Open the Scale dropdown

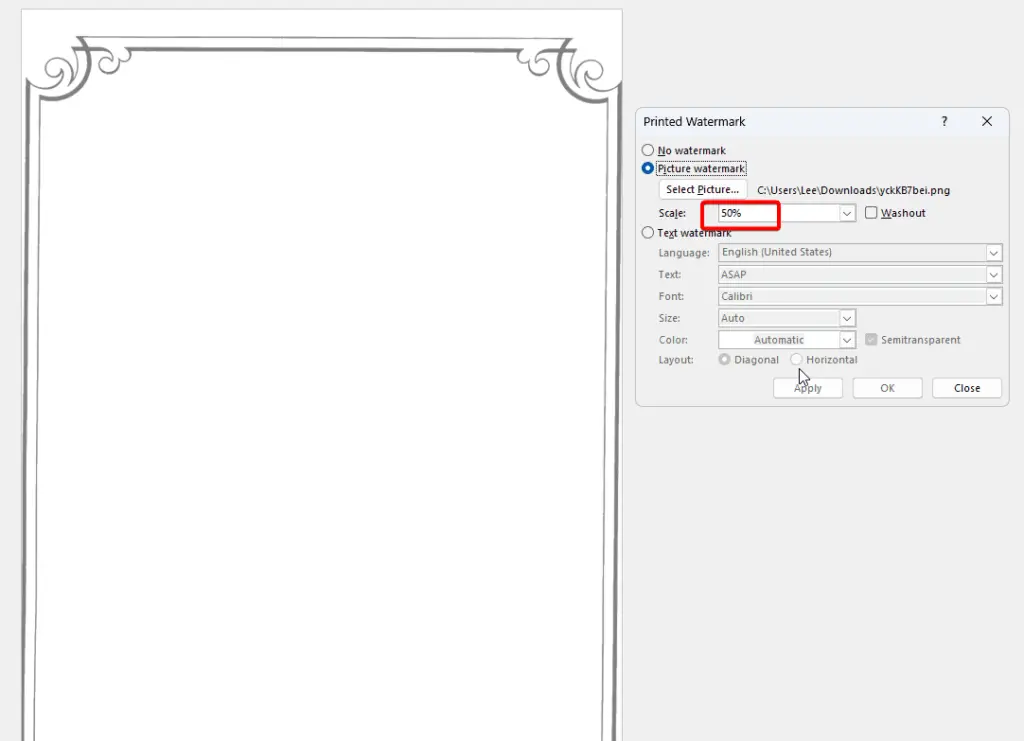846,212
